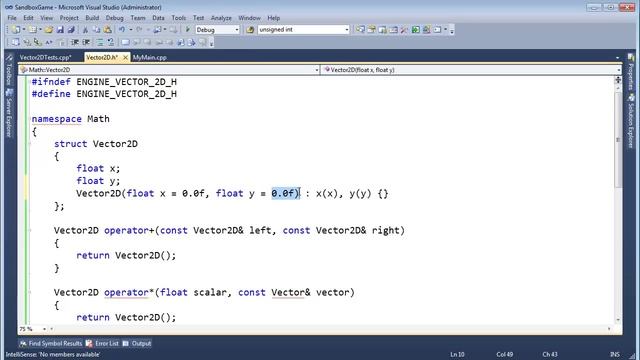The image size is (640, 360).
Task: Expand the Properties side tab
Action: point(631,72)
